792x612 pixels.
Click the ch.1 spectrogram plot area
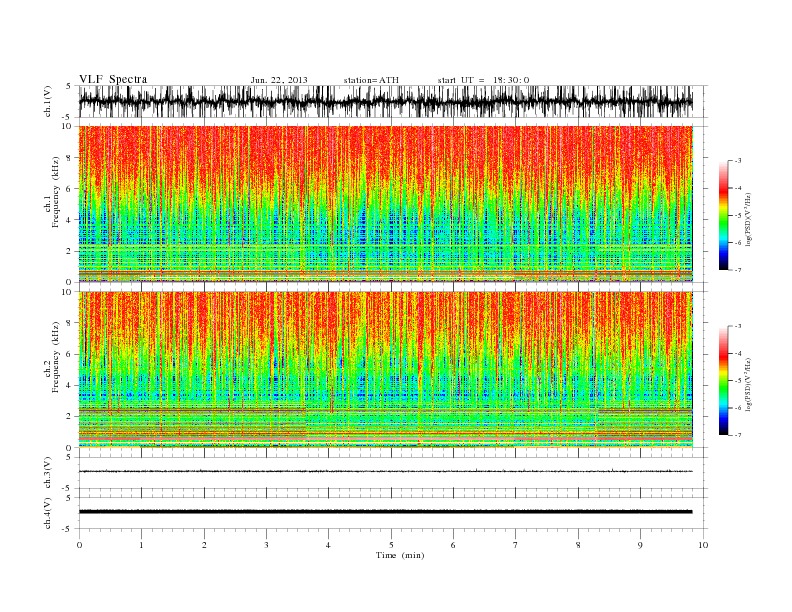pyautogui.click(x=386, y=203)
